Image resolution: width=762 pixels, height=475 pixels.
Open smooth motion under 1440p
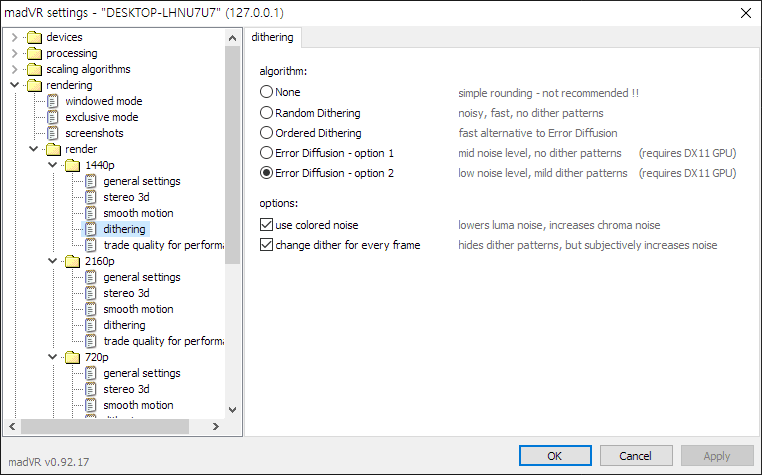[x=138, y=213]
